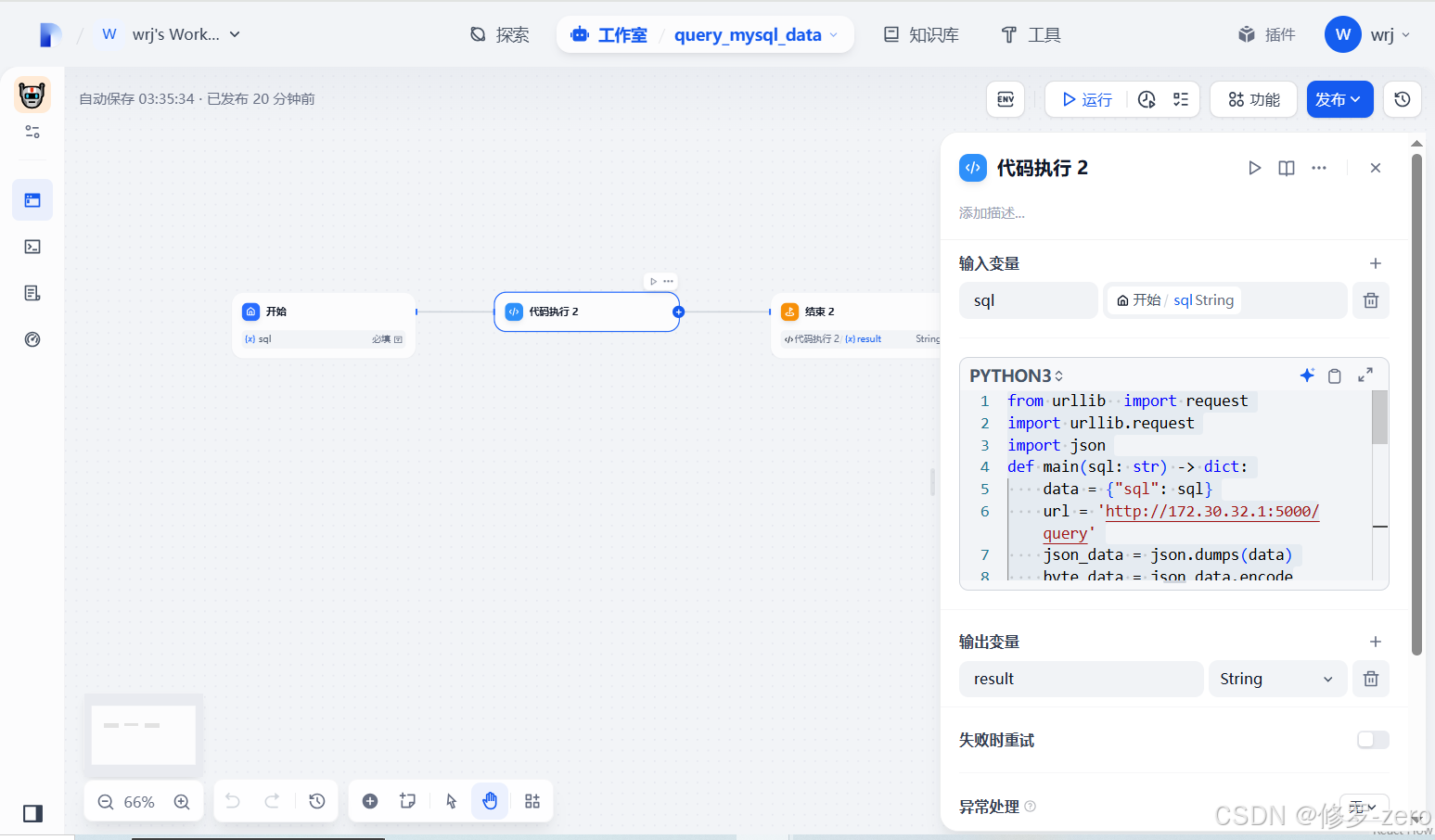Image resolution: width=1435 pixels, height=840 pixels.
Task: Run the workflow with 运行 button
Action: (x=1085, y=99)
